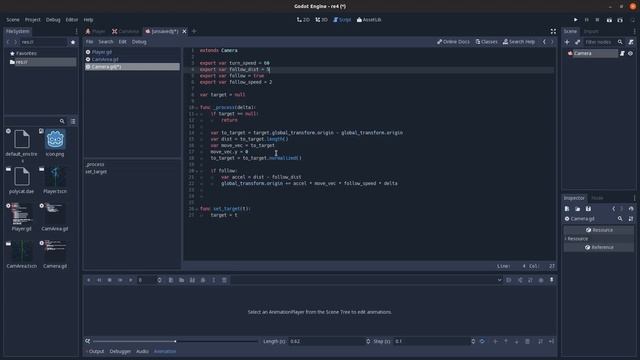
Task: Instance a scene as child node
Action: pos(578,42)
